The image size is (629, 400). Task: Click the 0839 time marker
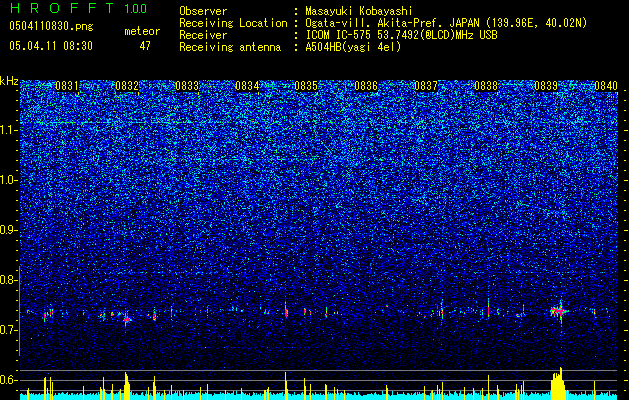tap(546, 86)
